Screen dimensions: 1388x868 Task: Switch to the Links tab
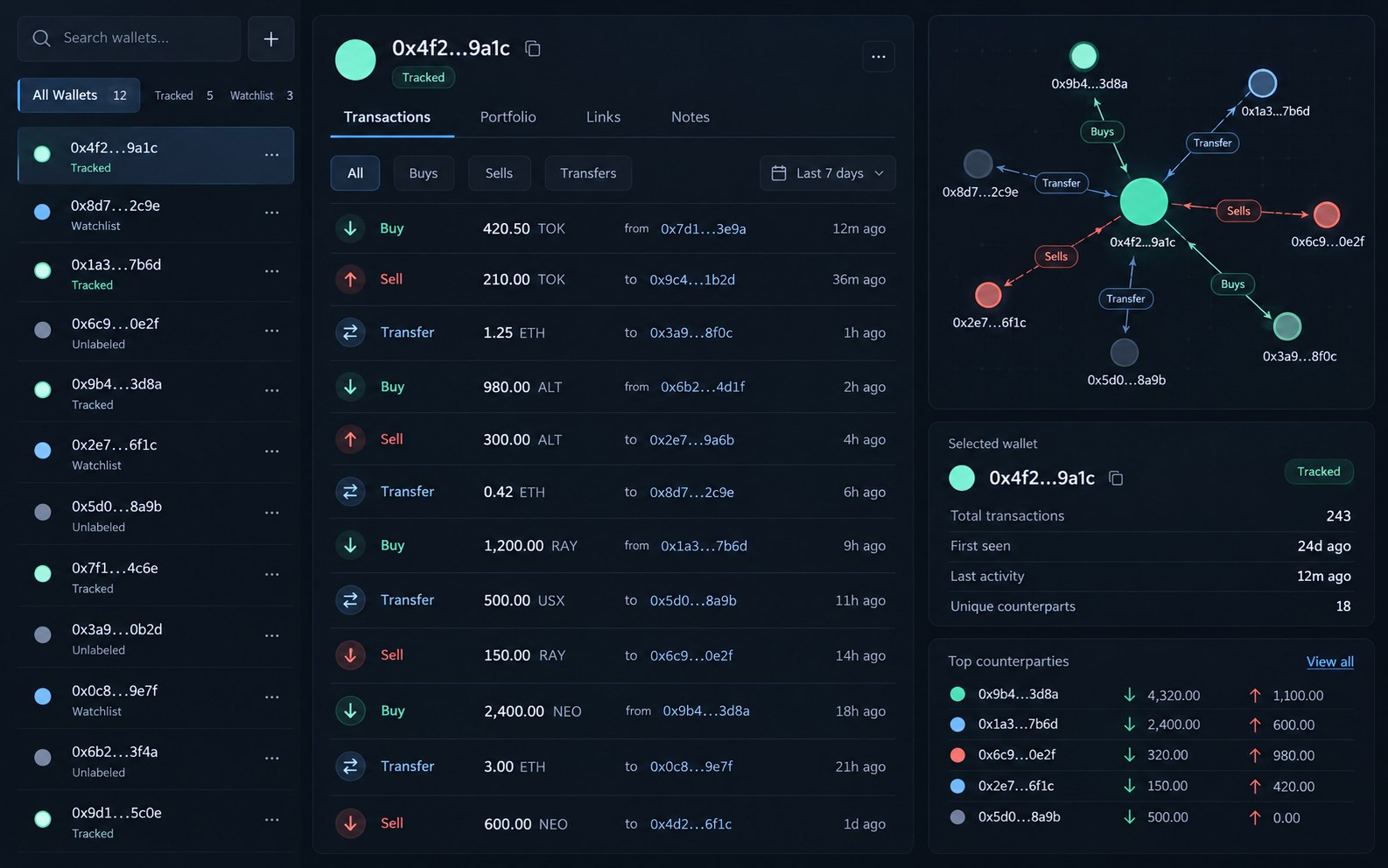coord(603,117)
